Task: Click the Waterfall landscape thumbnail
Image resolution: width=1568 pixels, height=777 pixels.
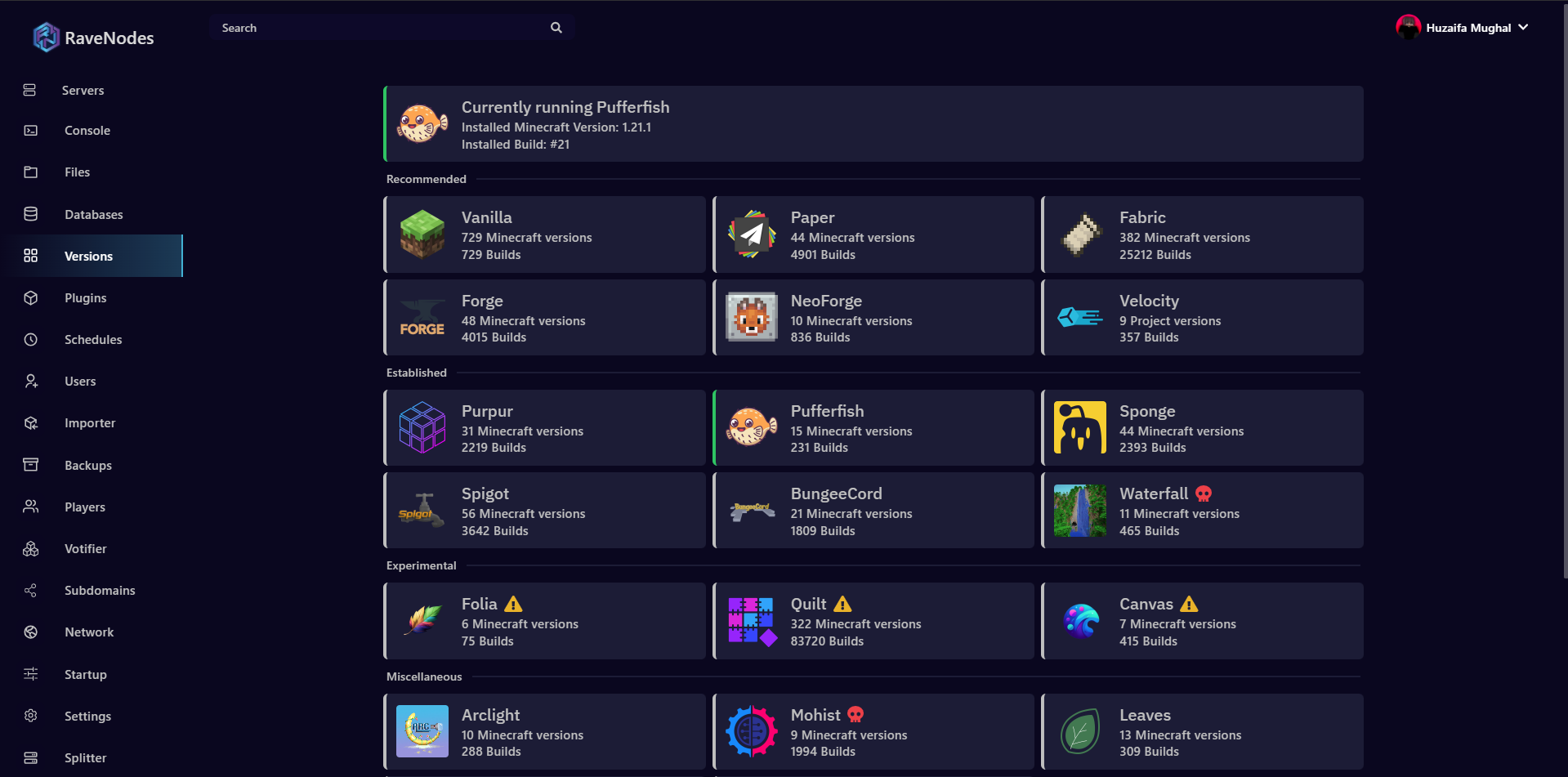Action: click(1080, 511)
